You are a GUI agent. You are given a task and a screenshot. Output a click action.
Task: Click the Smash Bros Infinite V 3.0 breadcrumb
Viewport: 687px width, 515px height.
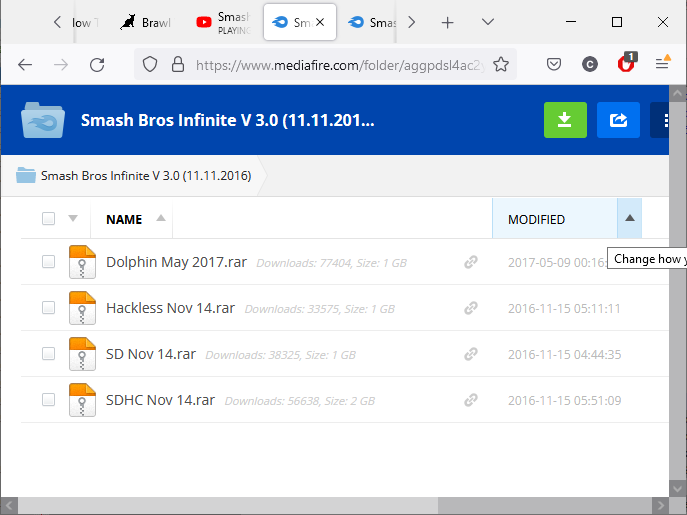click(146, 176)
